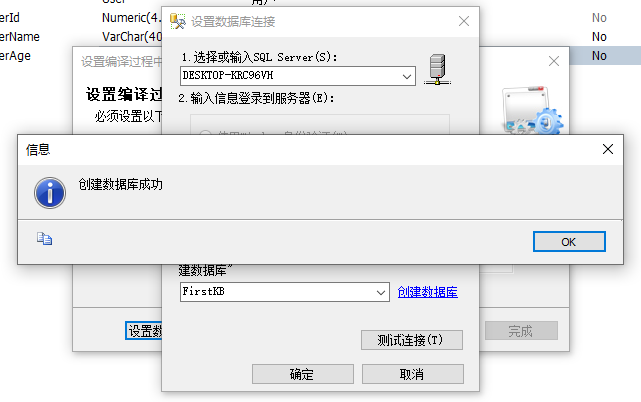Click inside the DESKTOP-KRC96VH server field
The width and height of the screenshot is (641, 402).
coord(289,76)
